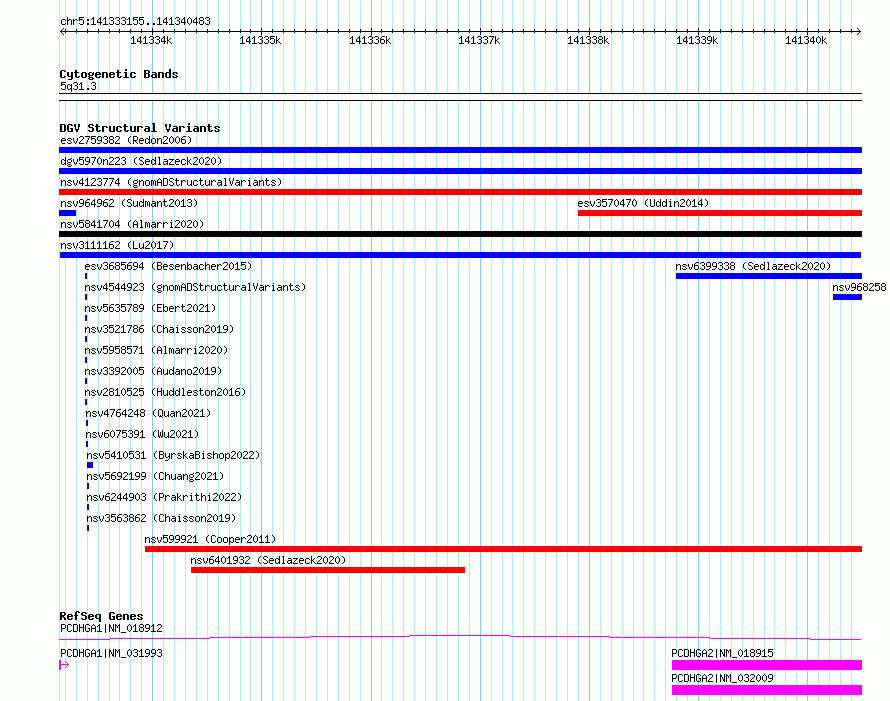Screen dimensions: 890x701
Task: Open nsv5635789 (Ebert2021) variant
Action: coord(150,308)
